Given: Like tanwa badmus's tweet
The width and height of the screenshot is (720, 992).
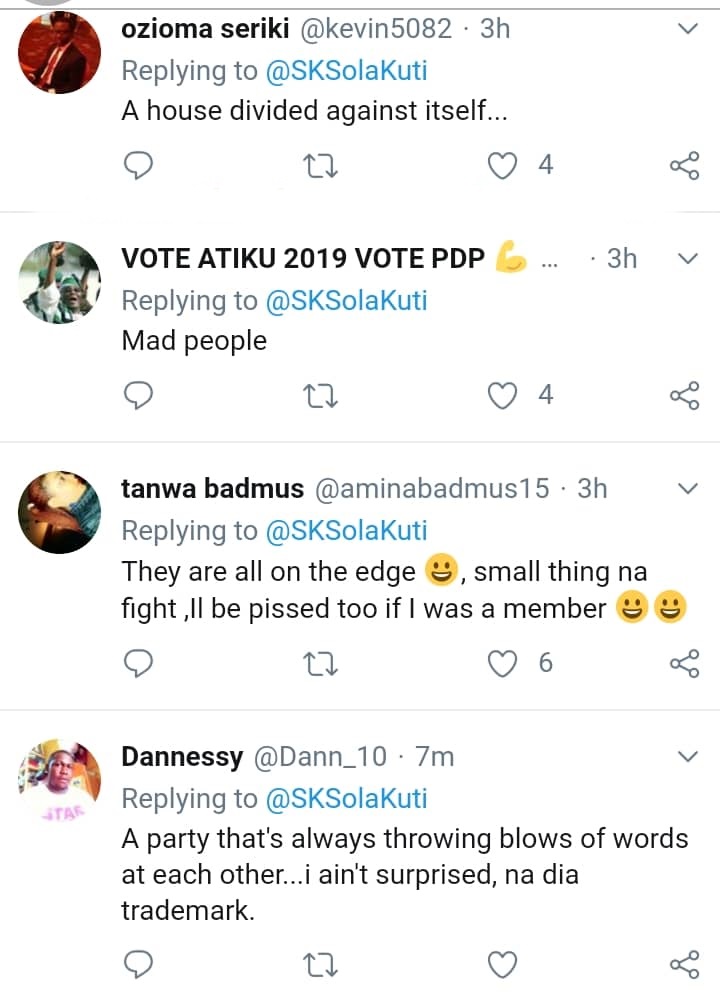Looking at the screenshot, I should tap(501, 663).
